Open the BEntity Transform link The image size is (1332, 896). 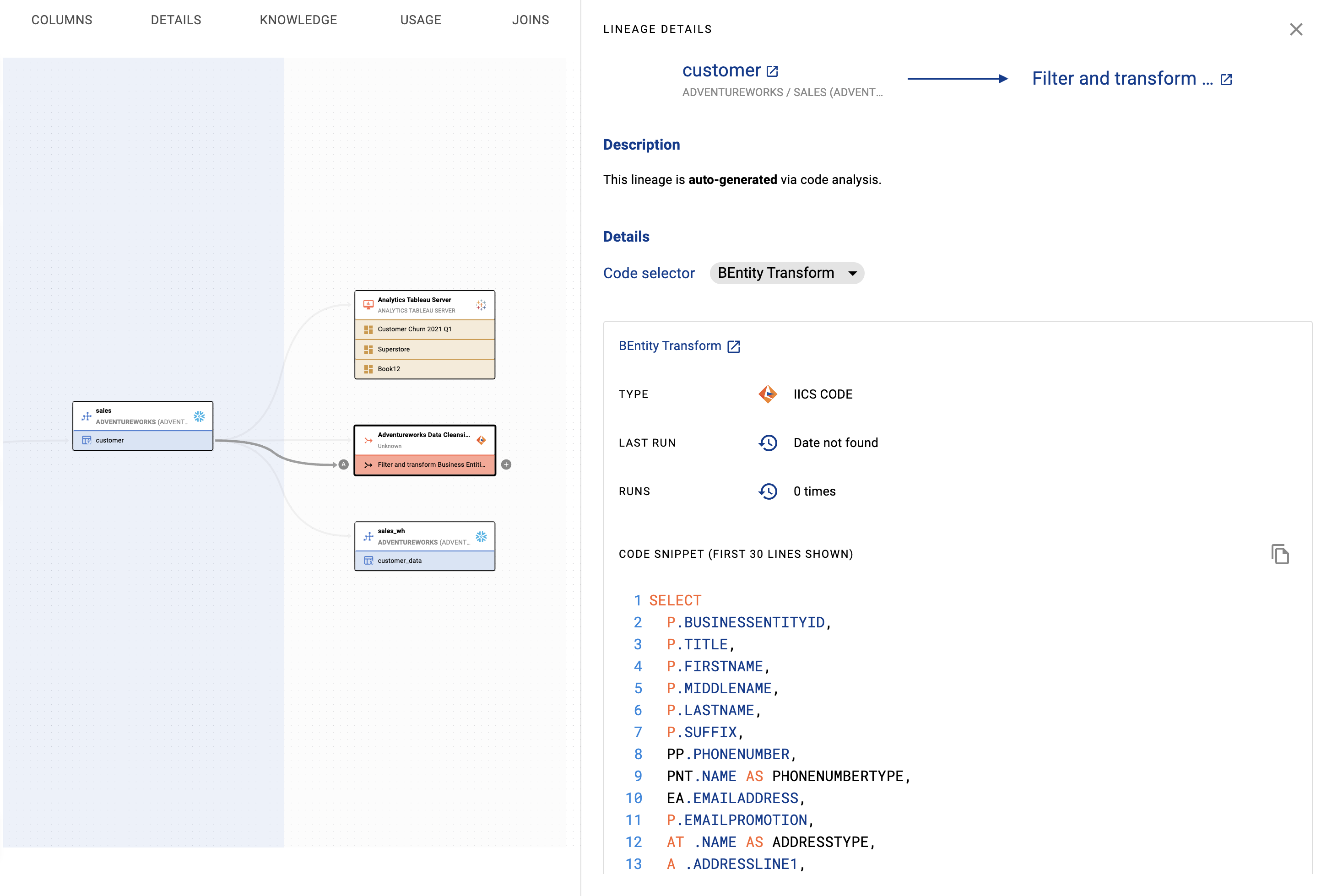[x=670, y=345]
